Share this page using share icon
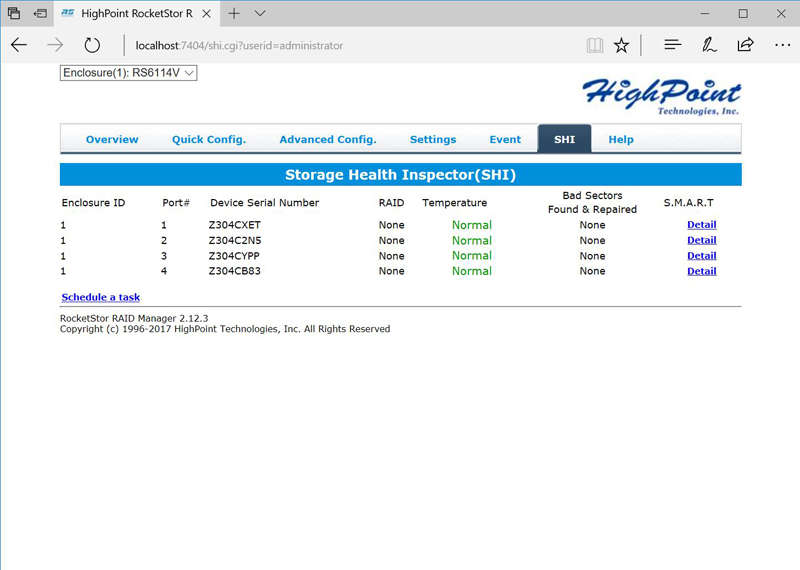 click(x=745, y=45)
